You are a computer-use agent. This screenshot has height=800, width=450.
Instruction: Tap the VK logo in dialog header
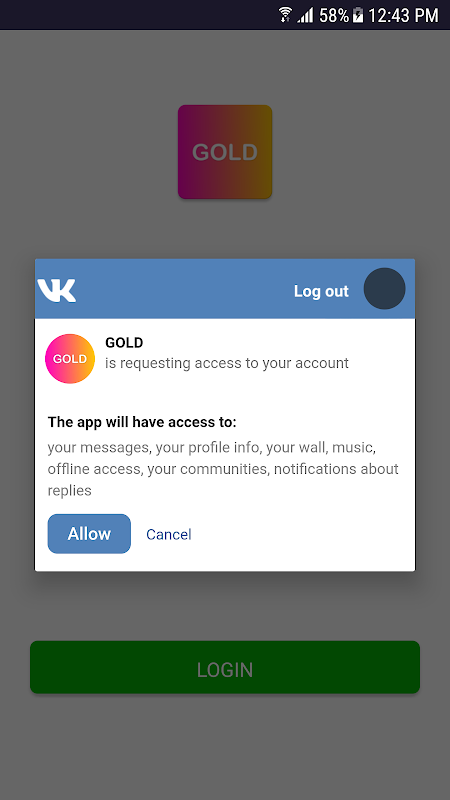(x=57, y=290)
